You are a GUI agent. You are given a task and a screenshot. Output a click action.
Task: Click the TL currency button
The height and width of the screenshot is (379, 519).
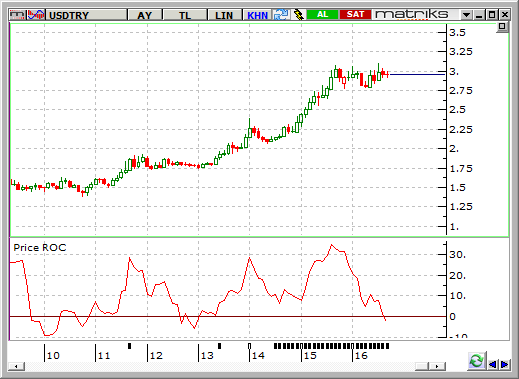(185, 15)
